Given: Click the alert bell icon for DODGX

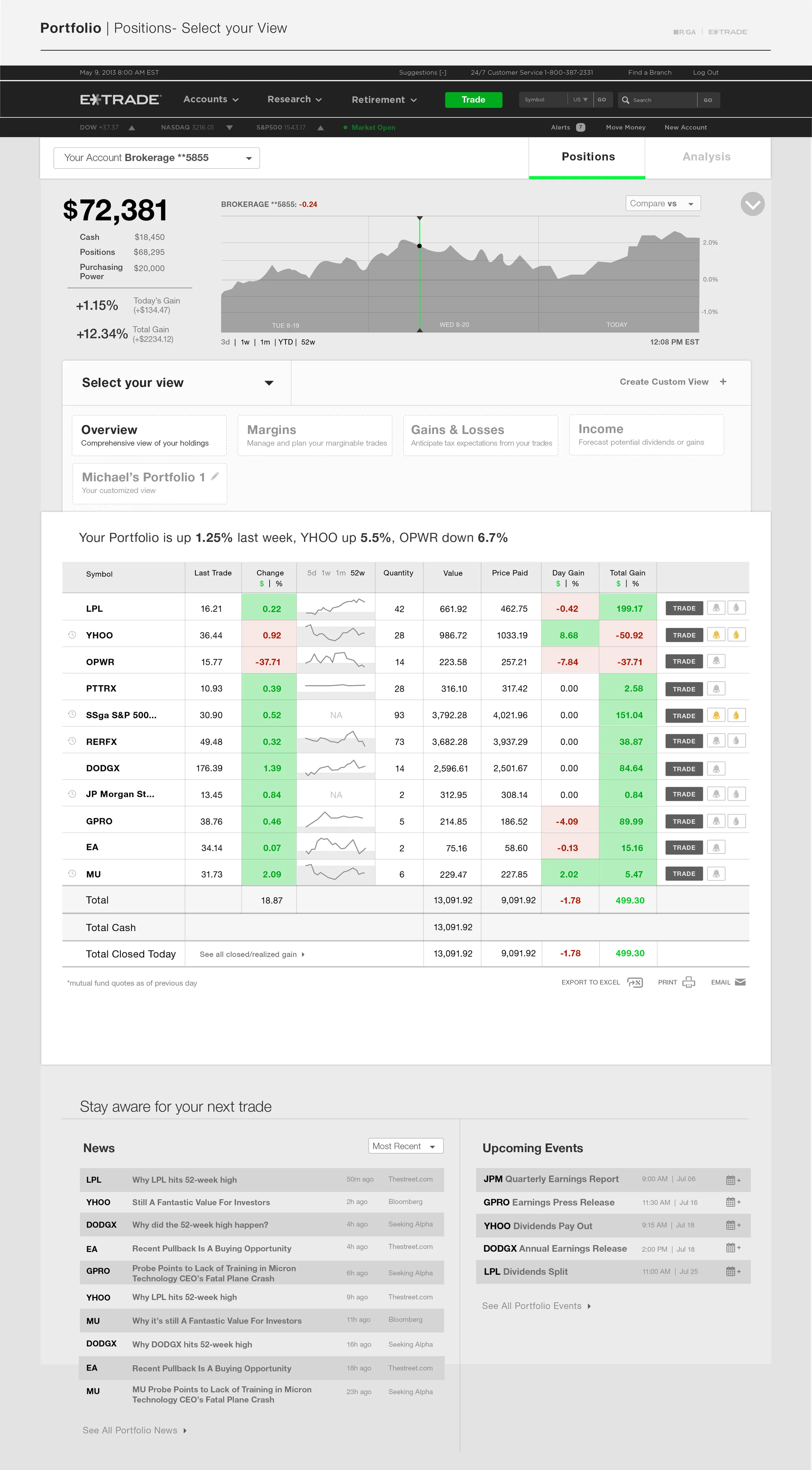Looking at the screenshot, I should pos(716,769).
